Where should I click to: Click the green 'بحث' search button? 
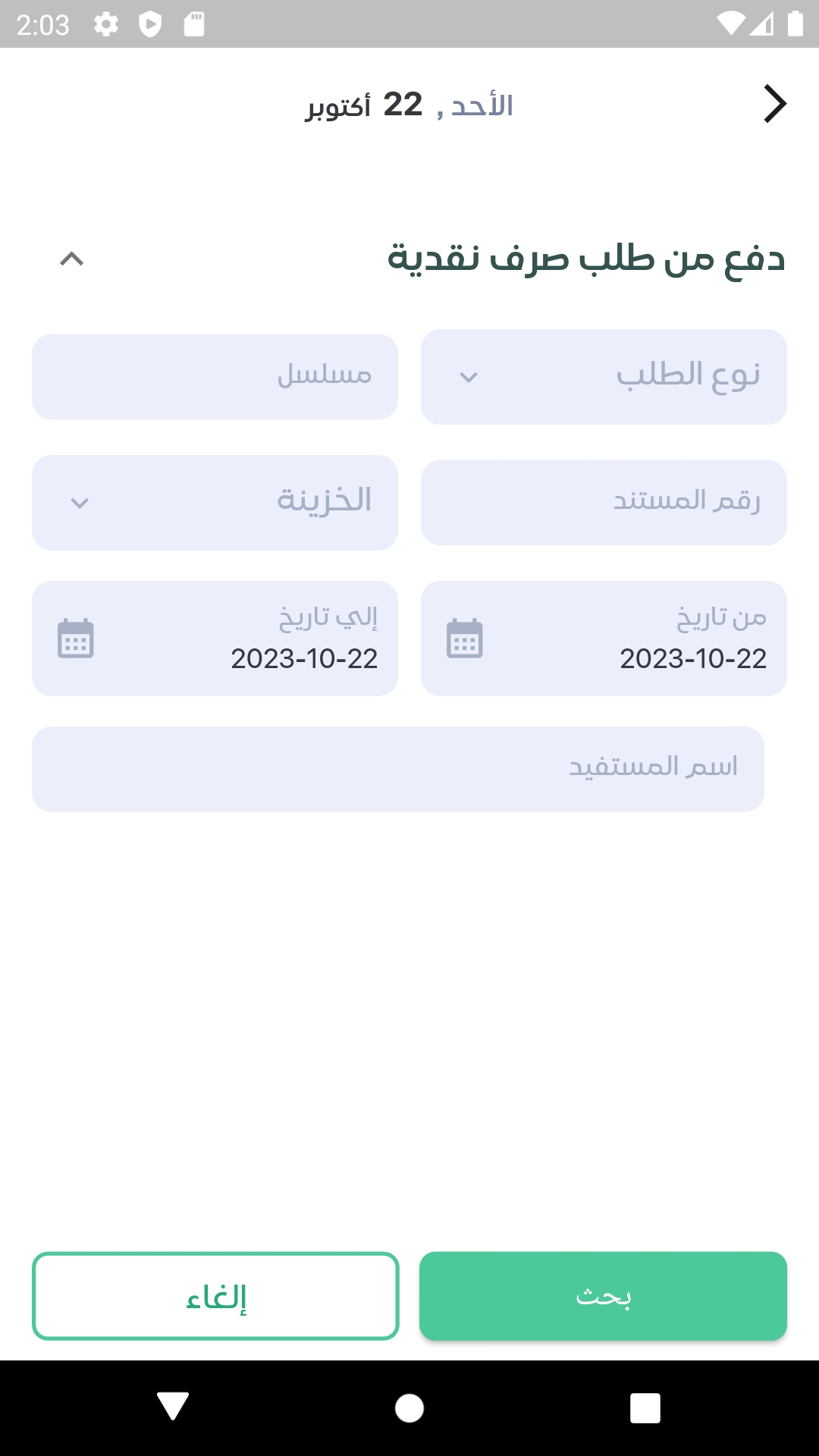point(603,1296)
